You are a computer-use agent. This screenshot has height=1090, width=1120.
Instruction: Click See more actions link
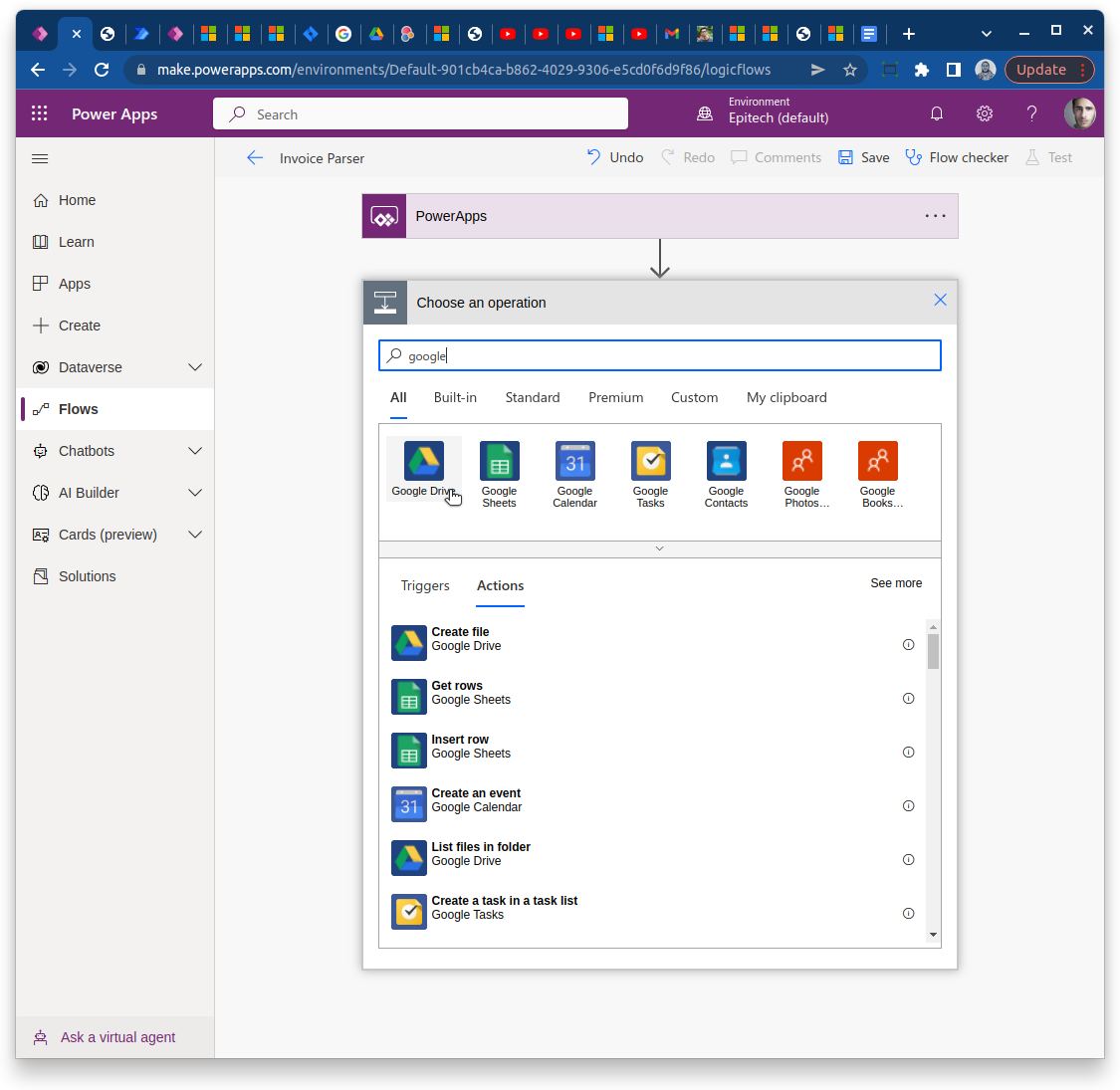click(896, 583)
